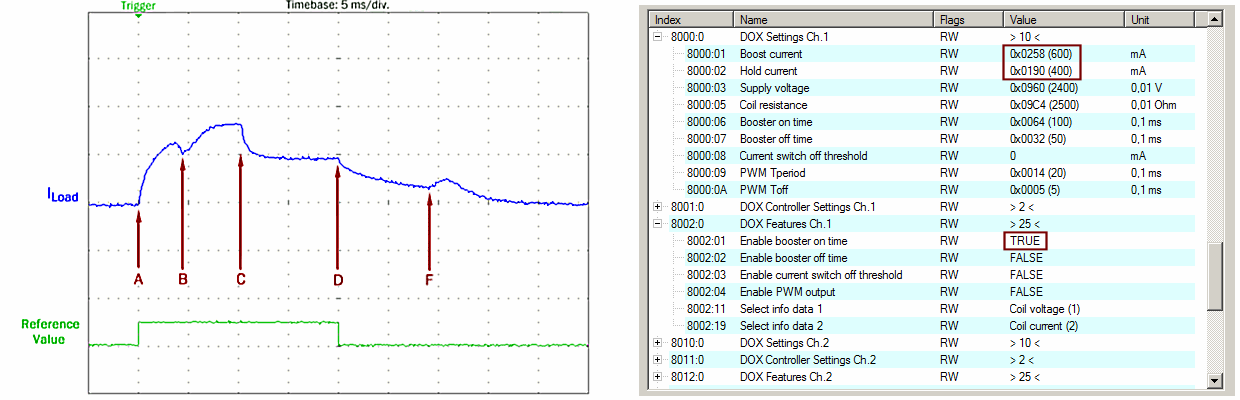Viewport: 1240px width, 400px height.
Task: Click the vertical scrollbar thumb
Action: (x=1215, y=277)
